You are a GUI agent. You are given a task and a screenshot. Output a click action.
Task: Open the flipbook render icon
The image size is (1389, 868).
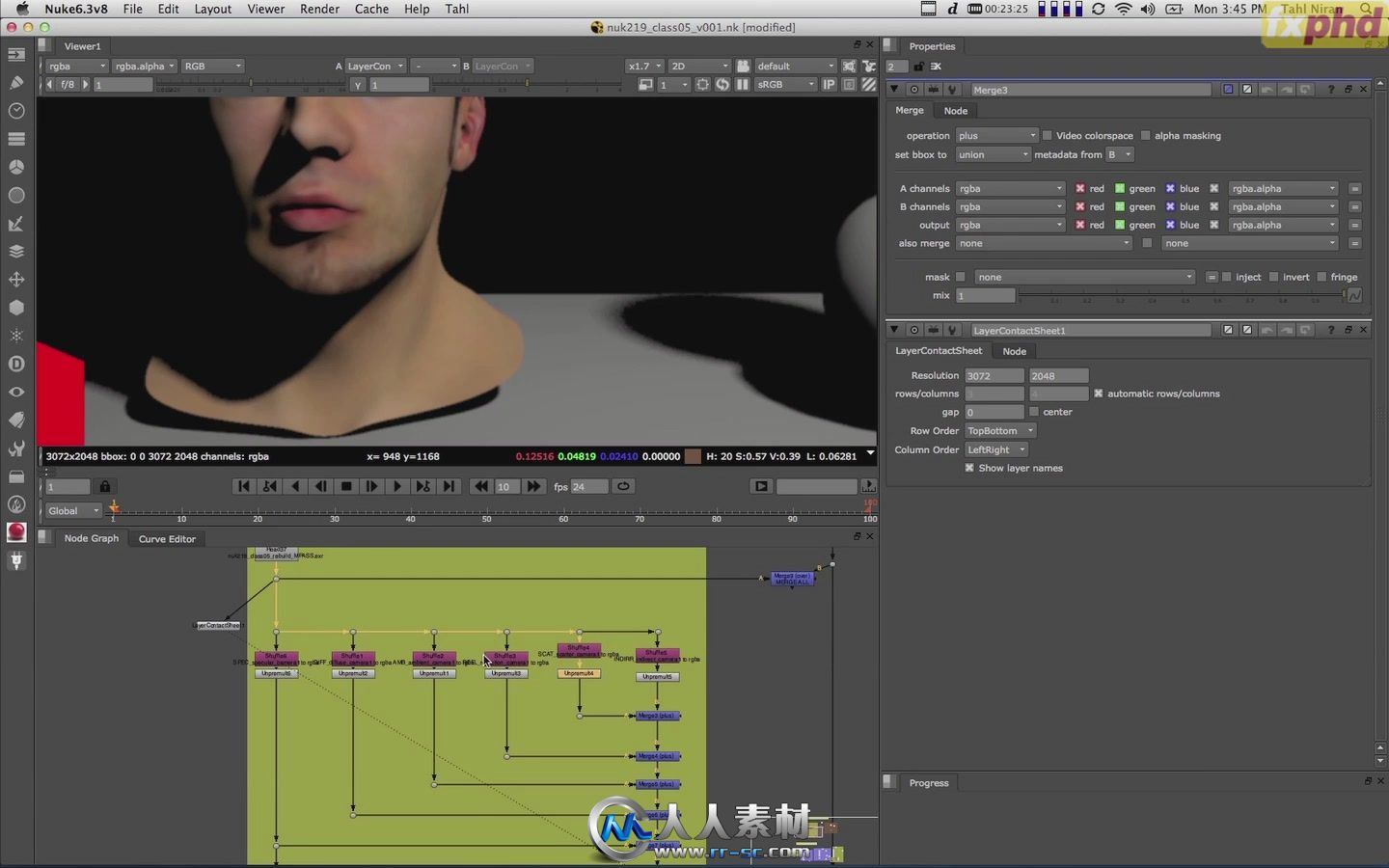[761, 487]
